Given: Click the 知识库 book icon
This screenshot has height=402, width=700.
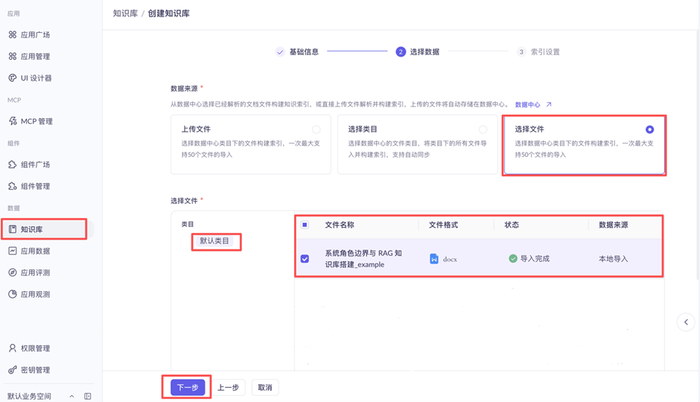Looking at the screenshot, I should [12, 229].
